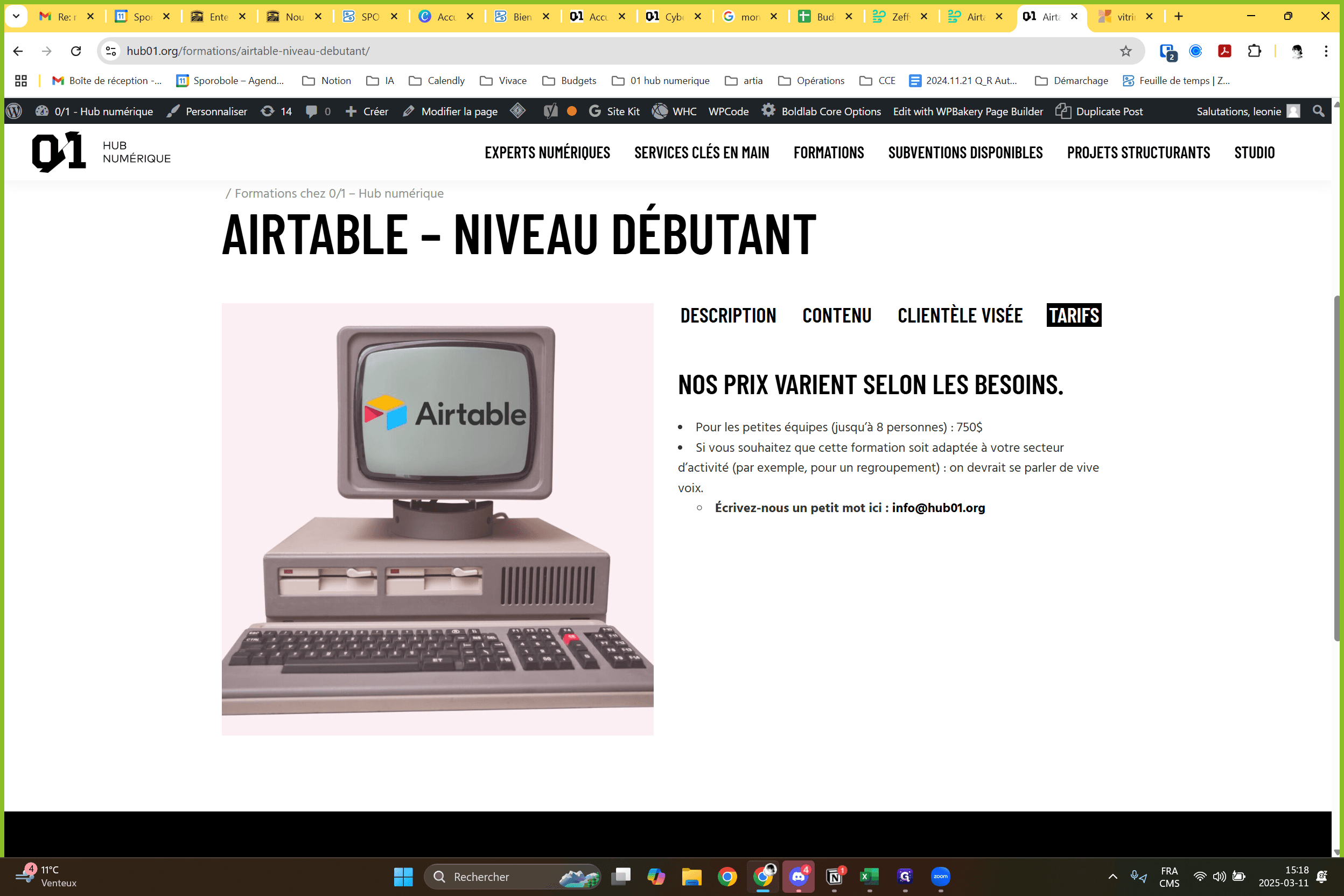Click the info@hub01.org email link
The height and width of the screenshot is (896, 1344).
click(939, 507)
